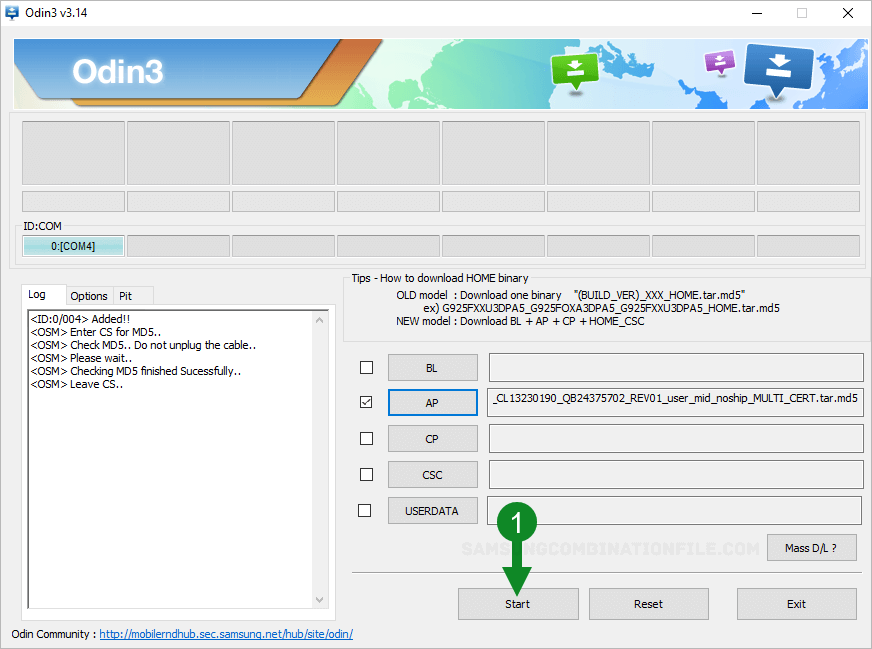Close the Odin3 window
This screenshot has height=649, width=872.
pos(848,13)
